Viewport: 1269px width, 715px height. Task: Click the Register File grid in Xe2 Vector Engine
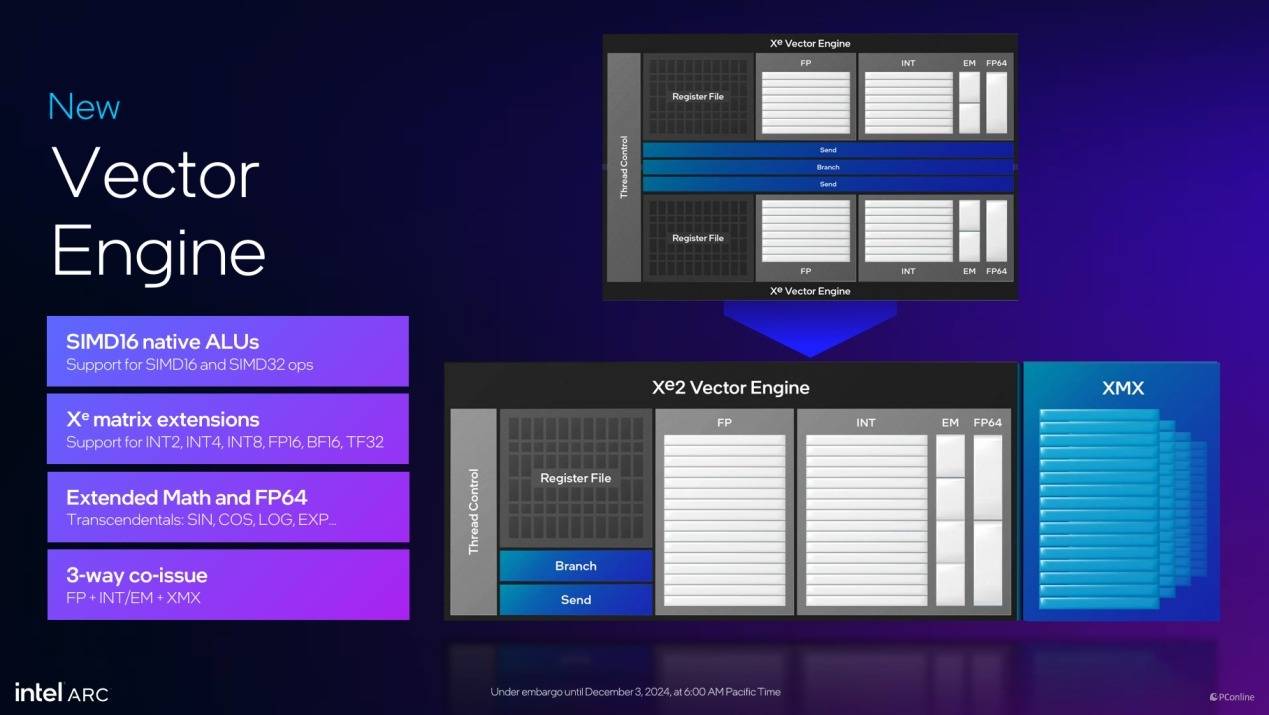575,478
